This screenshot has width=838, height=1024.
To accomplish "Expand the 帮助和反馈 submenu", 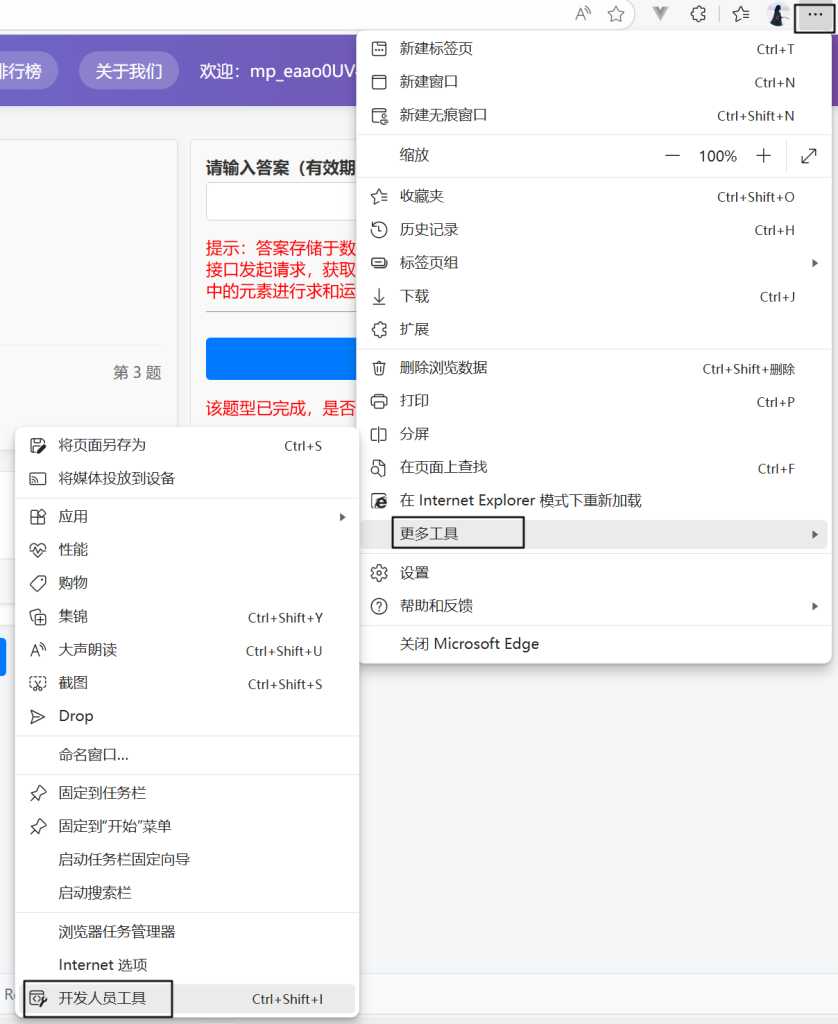I will [594, 606].
